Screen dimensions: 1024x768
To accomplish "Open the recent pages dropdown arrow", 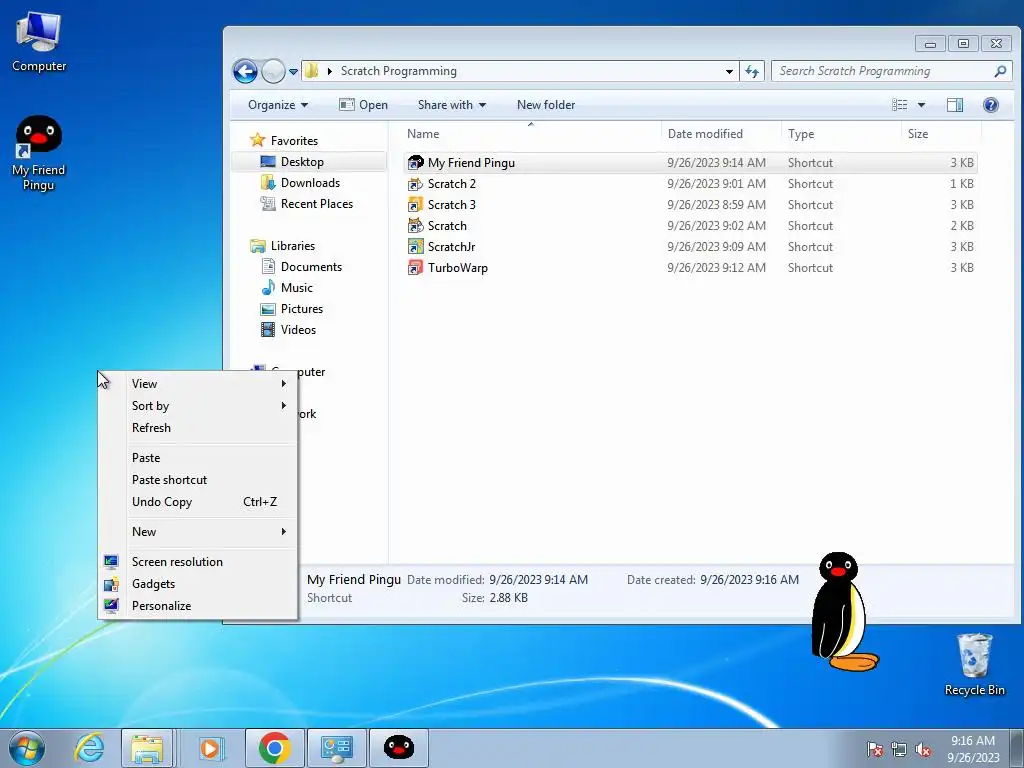I will coord(293,72).
